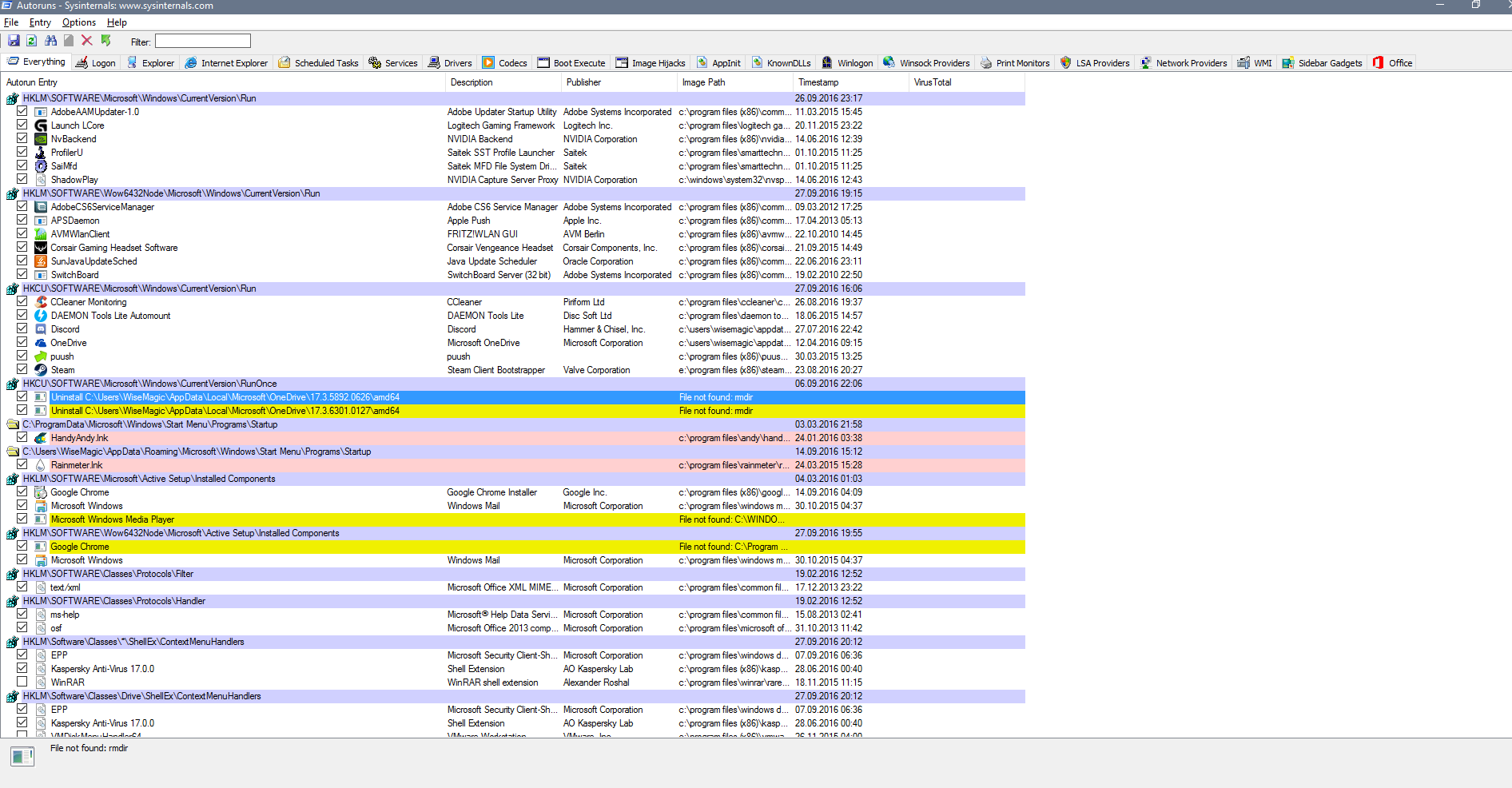Open the Options menu

tap(79, 22)
